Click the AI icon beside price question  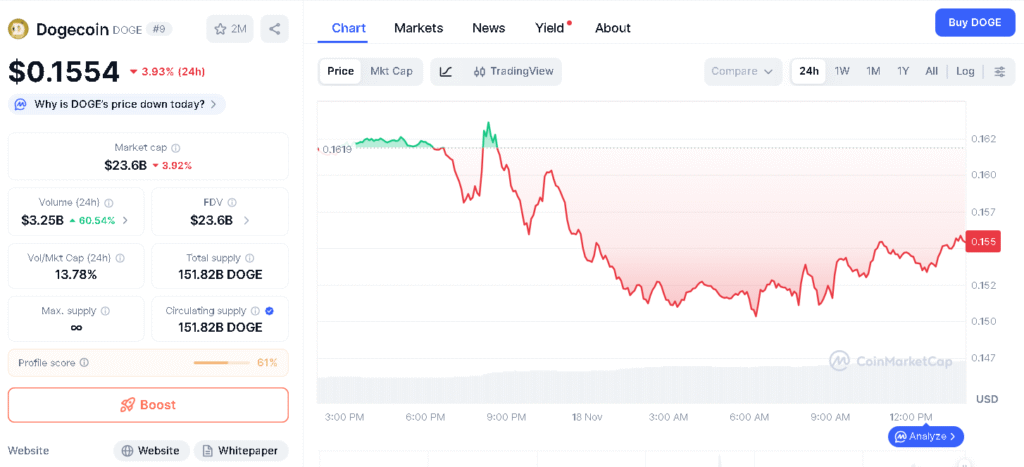tap(21, 104)
